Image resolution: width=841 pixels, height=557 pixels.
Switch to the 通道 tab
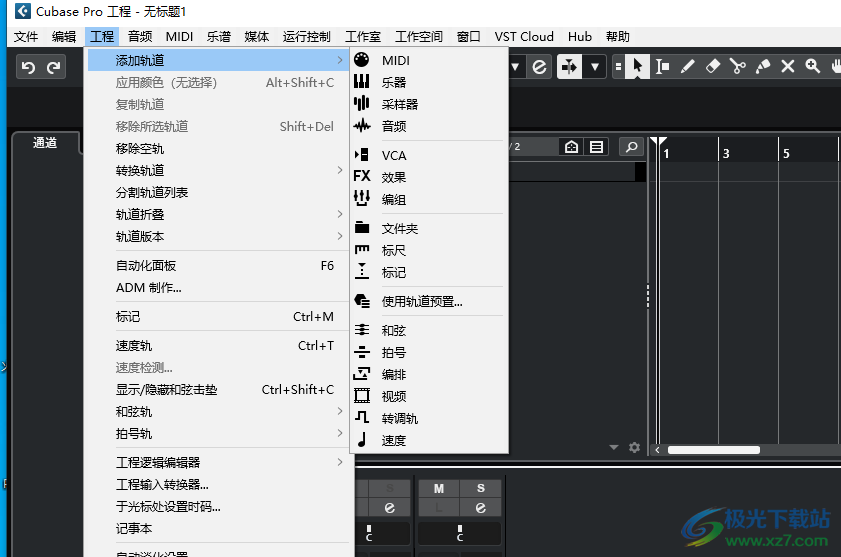[45, 143]
